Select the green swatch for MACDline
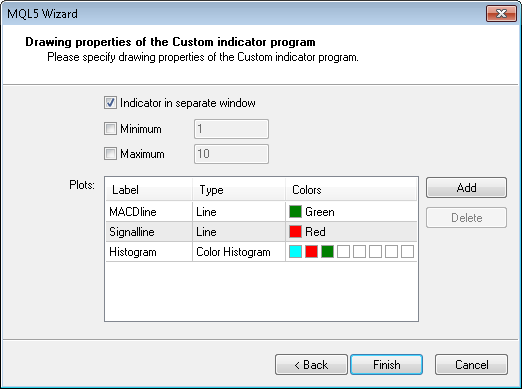Viewport: 522px width, 389px height. 295,212
